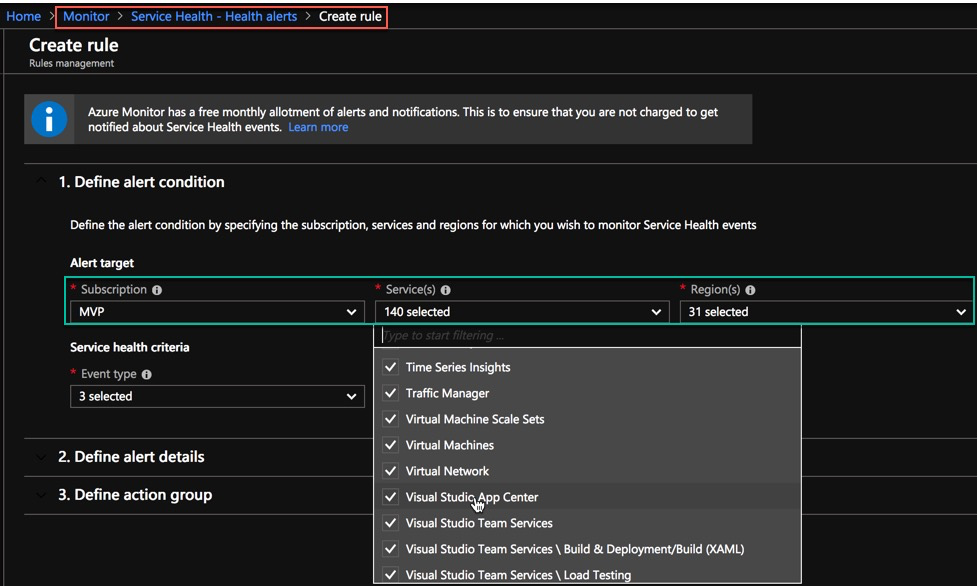This screenshot has height=586, width=978.
Task: Uncheck Traffic Manager service
Action: [390, 393]
